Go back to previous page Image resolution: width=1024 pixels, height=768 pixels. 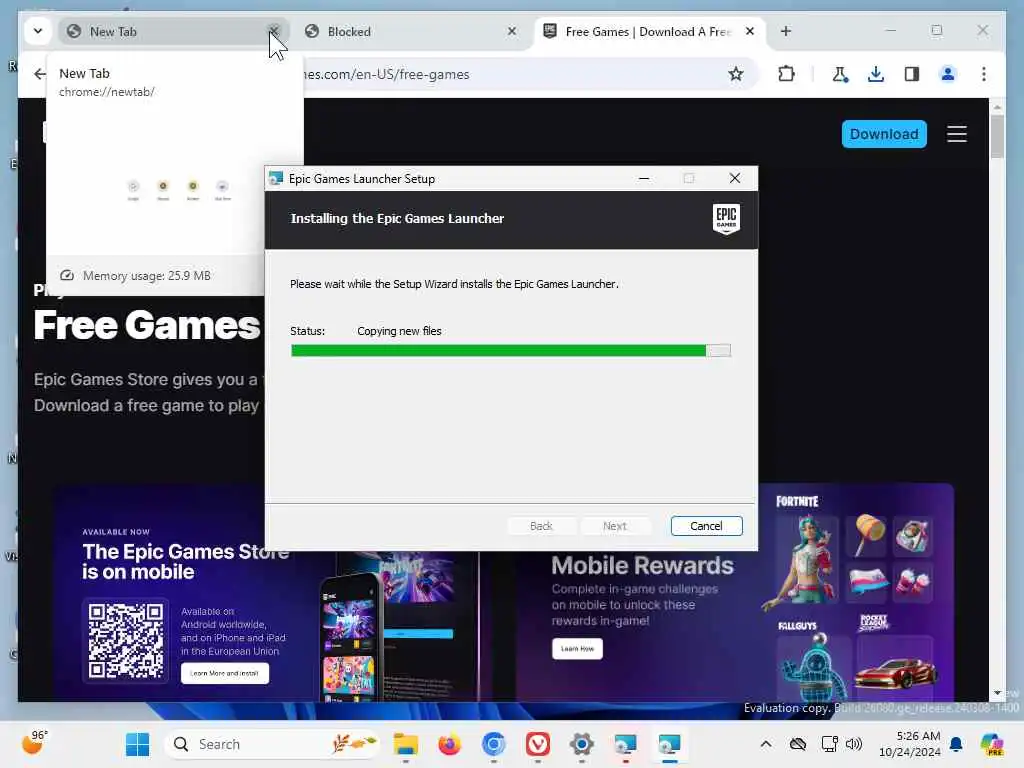(40, 74)
